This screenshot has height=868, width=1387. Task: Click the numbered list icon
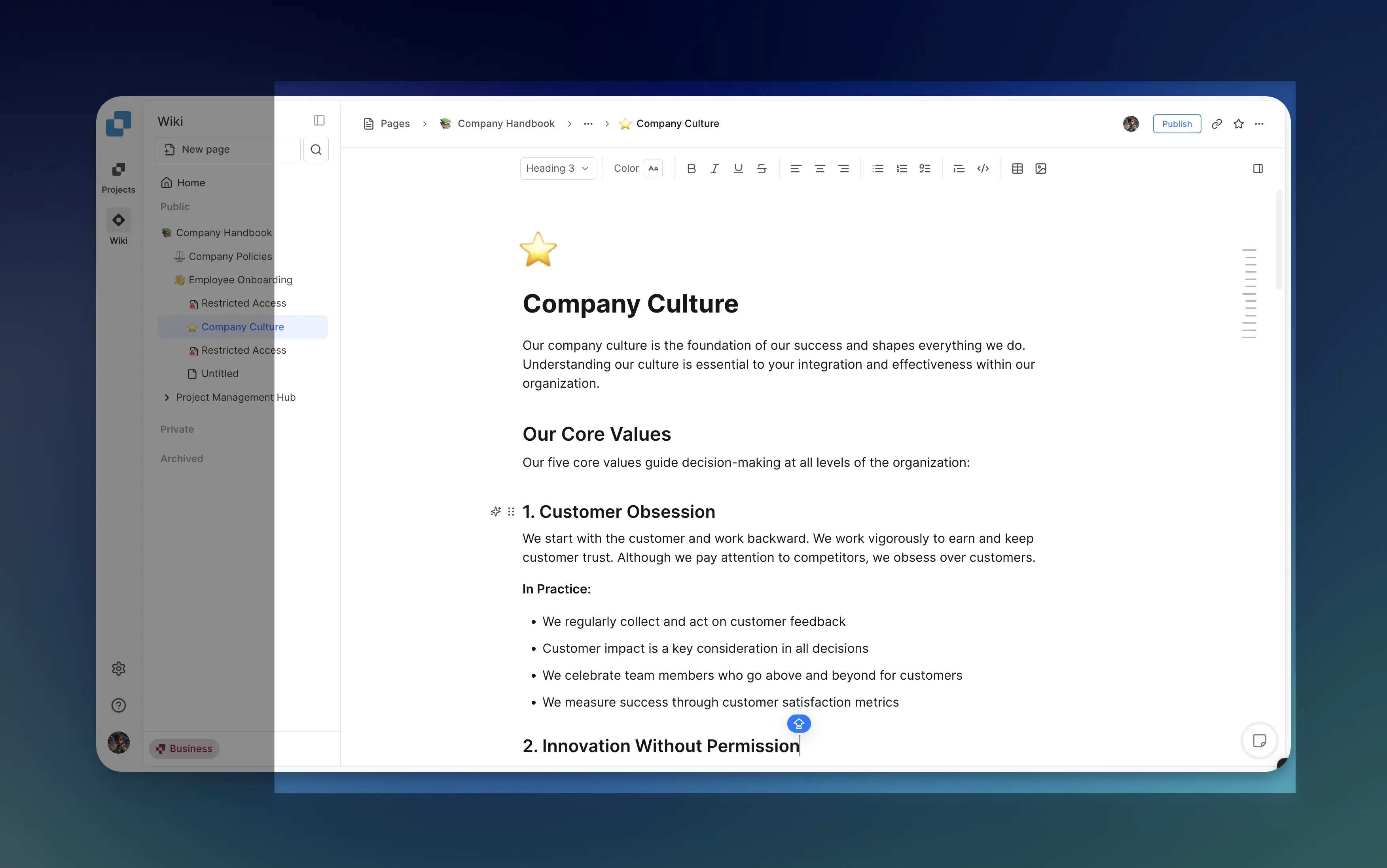(x=901, y=169)
